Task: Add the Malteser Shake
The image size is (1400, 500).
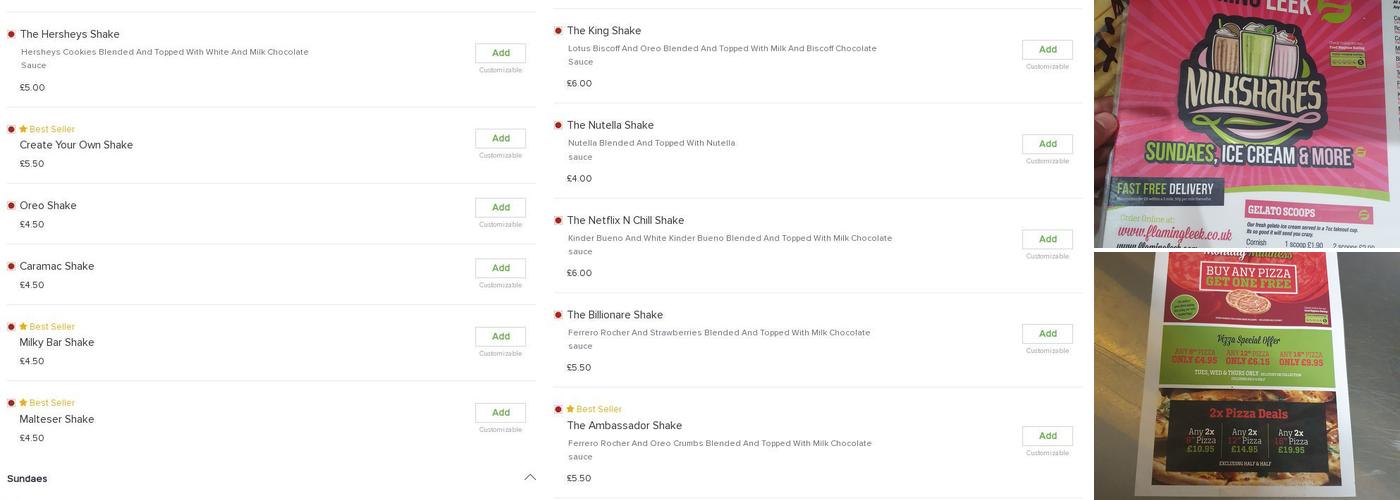Action: (500, 413)
